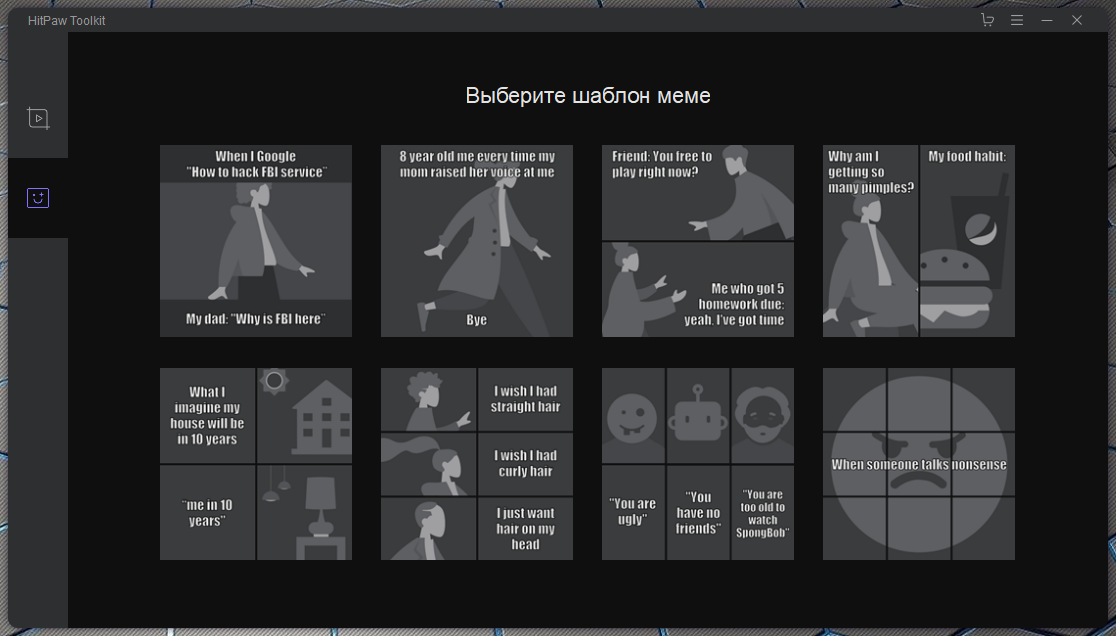Minimize the HitPaw Toolkit window
This screenshot has width=1116, height=636.
point(1047,20)
